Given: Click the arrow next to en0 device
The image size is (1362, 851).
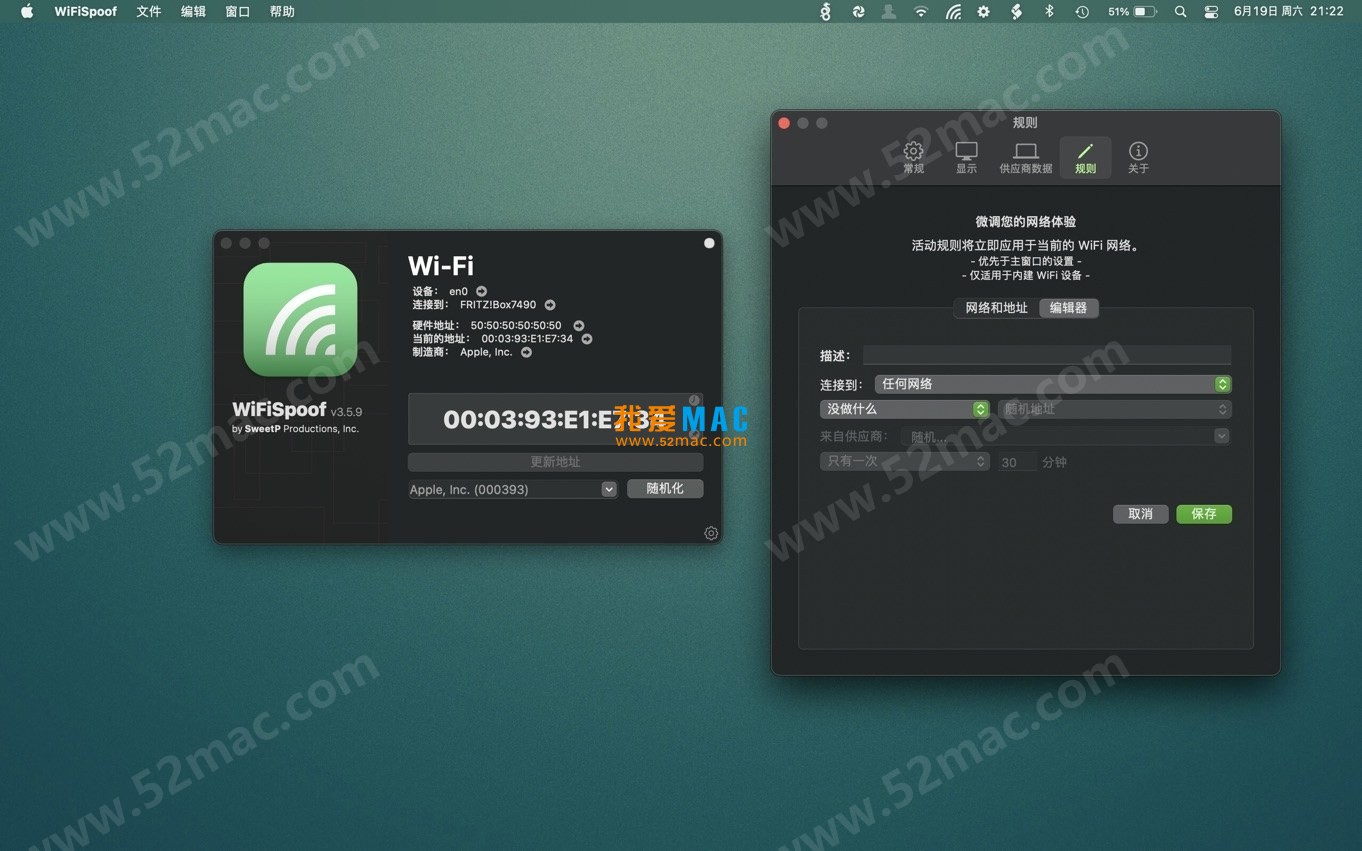Looking at the screenshot, I should [x=481, y=291].
